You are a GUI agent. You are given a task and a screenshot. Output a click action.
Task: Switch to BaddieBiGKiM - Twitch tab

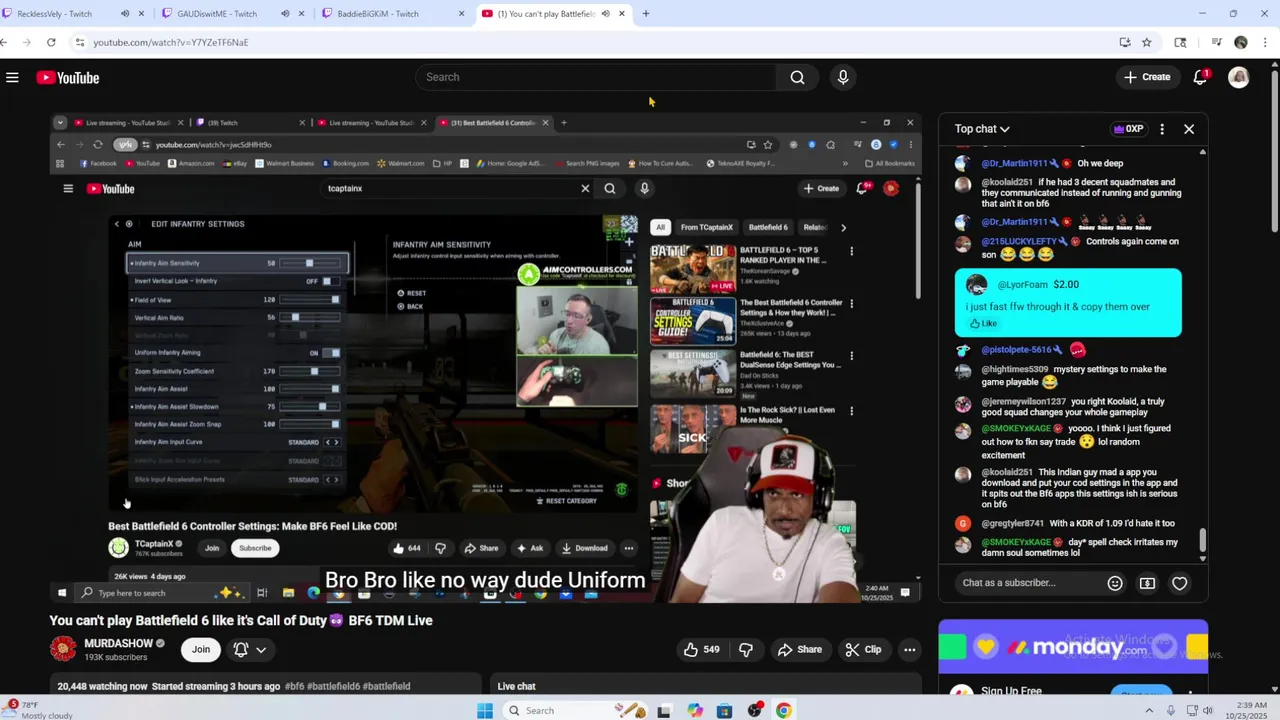point(378,14)
